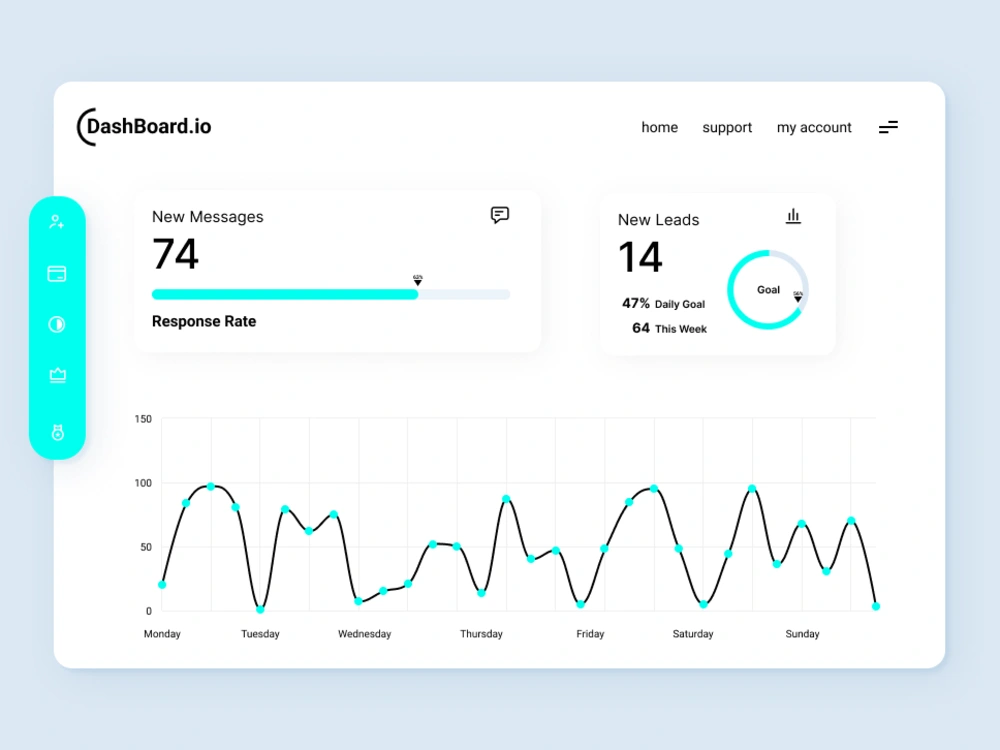Click the 50 y-axis label
The image size is (1000, 750).
pyautogui.click(x=146, y=547)
